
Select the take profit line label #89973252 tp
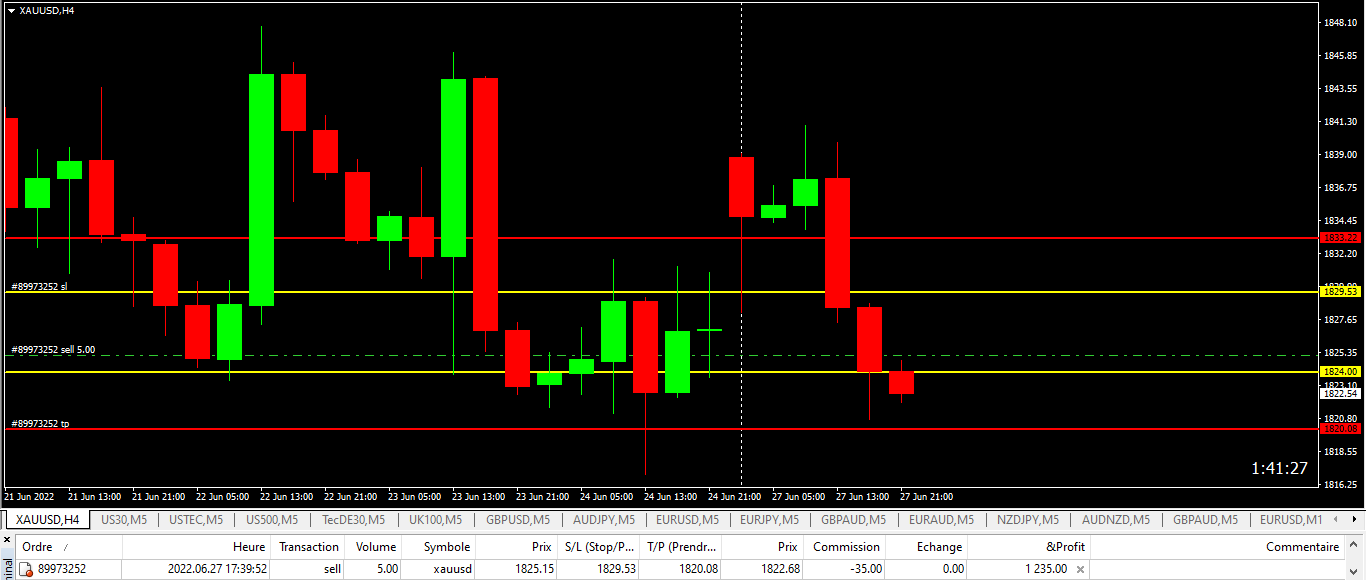point(40,424)
